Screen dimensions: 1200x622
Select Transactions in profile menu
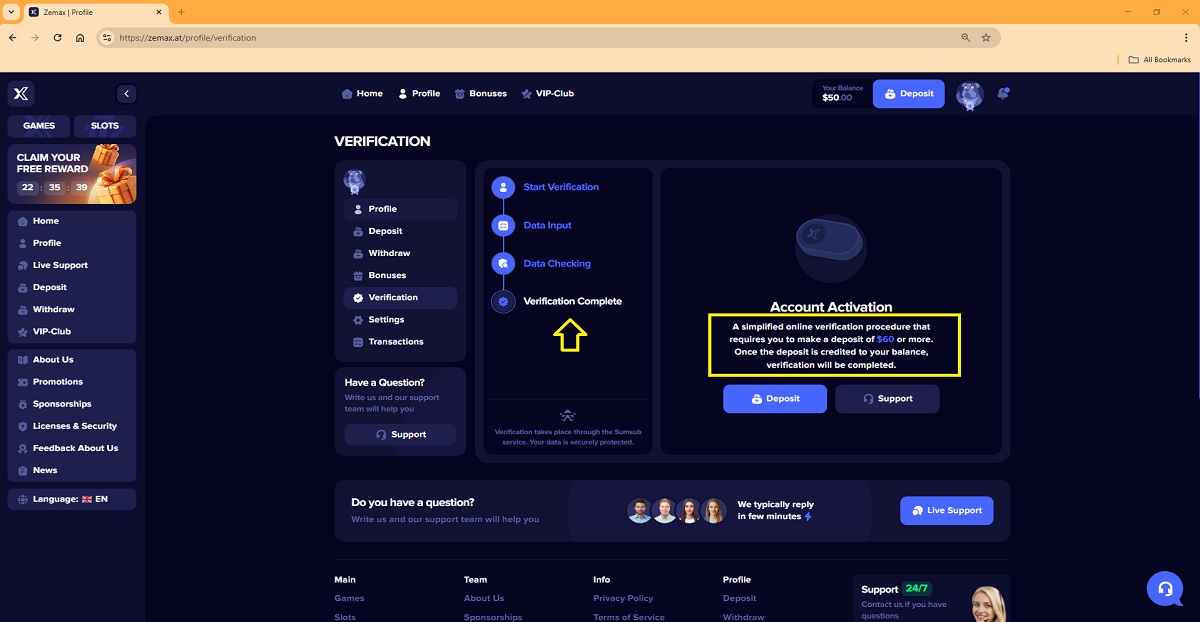pyautogui.click(x=395, y=342)
